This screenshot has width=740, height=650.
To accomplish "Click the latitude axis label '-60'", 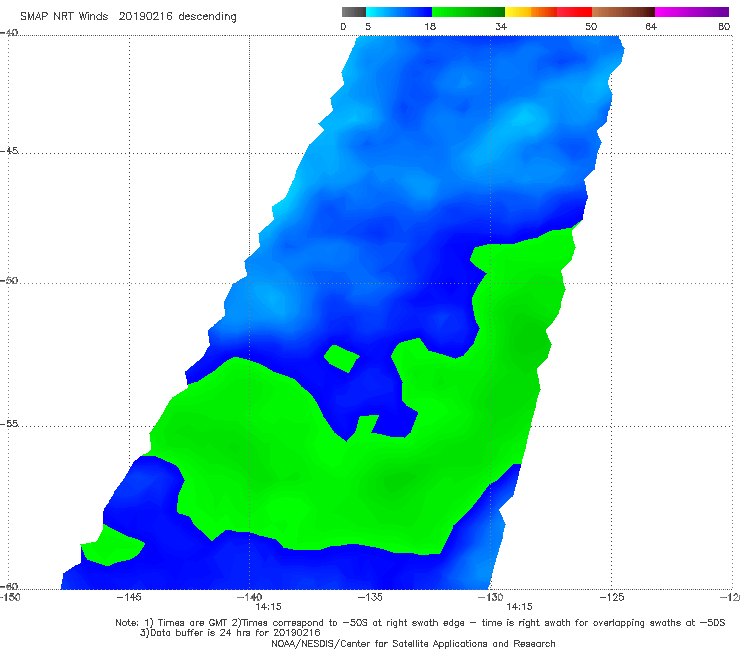I will pos(9,586).
